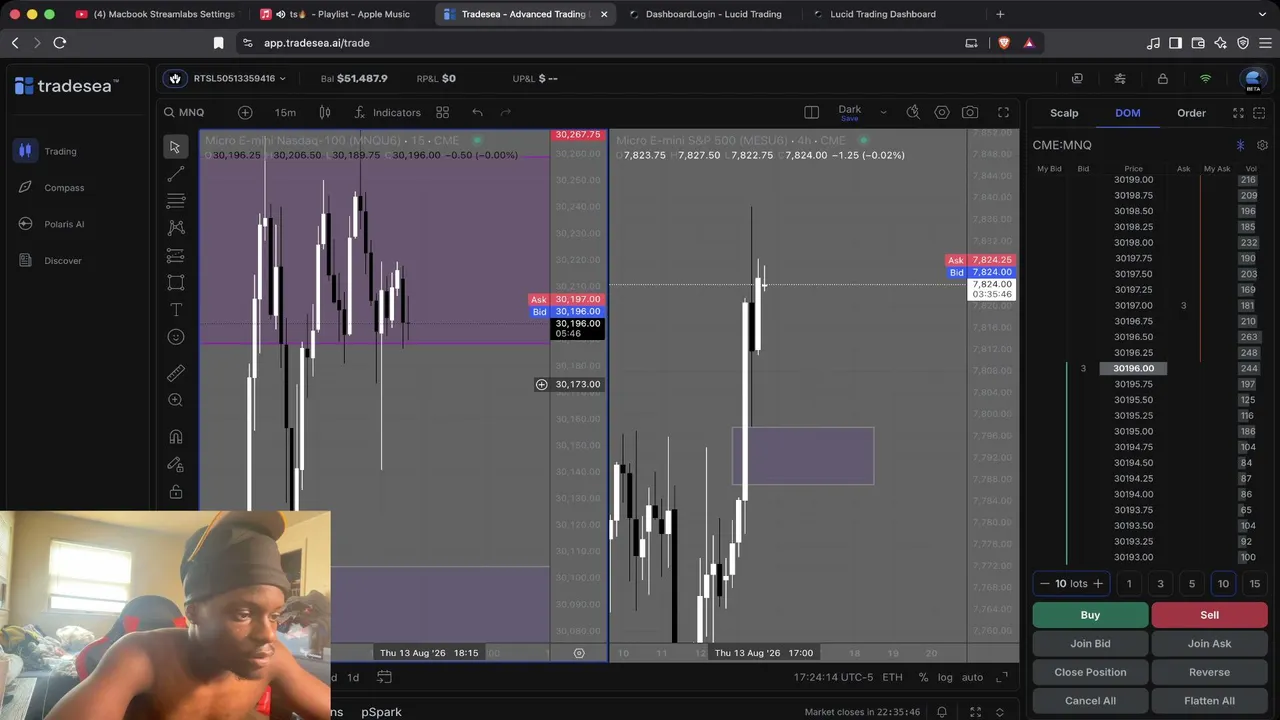
Task: Expand the RTSL50513359416 account dropdown
Action: click(x=239, y=78)
